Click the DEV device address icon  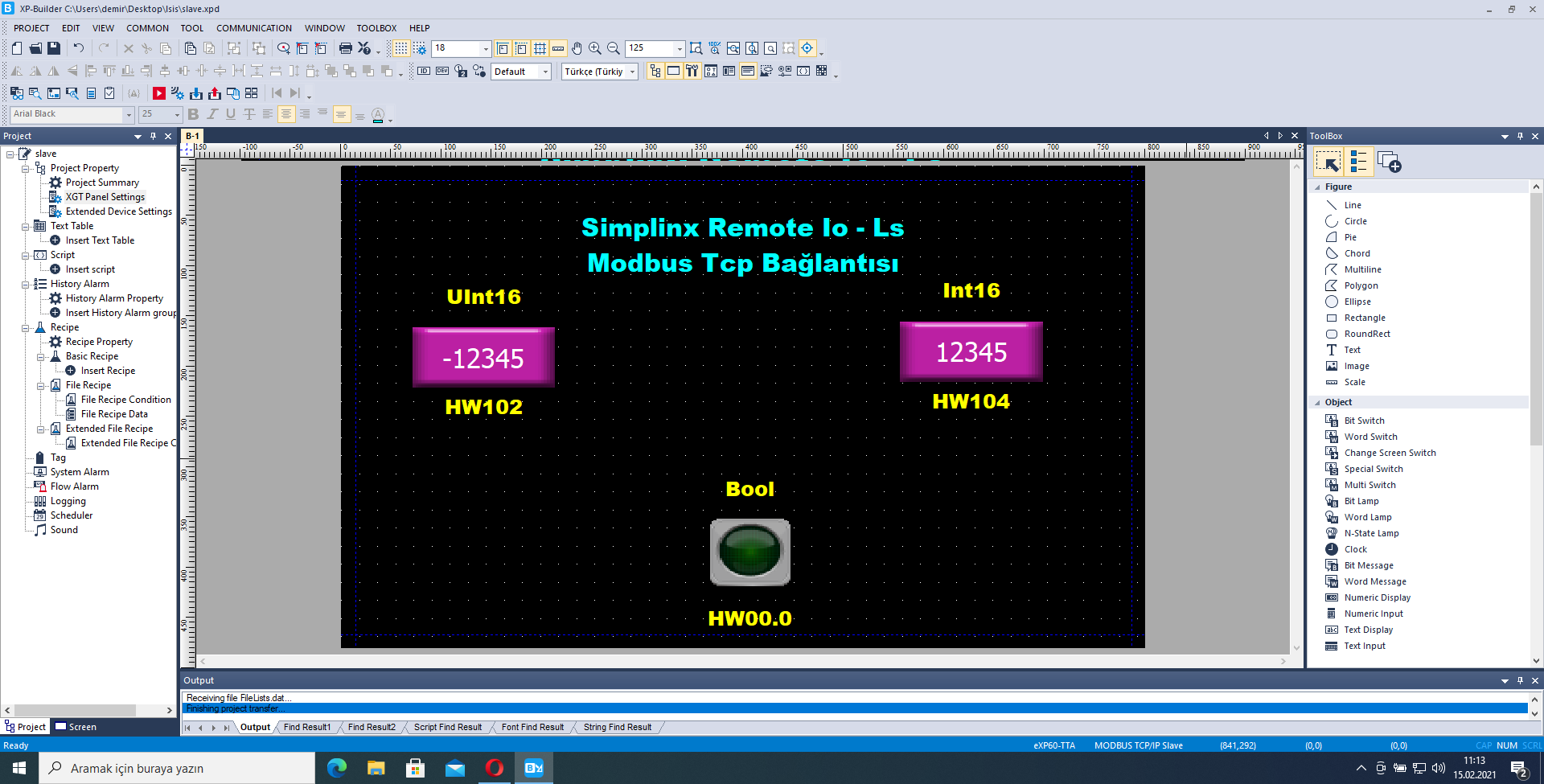tap(442, 71)
